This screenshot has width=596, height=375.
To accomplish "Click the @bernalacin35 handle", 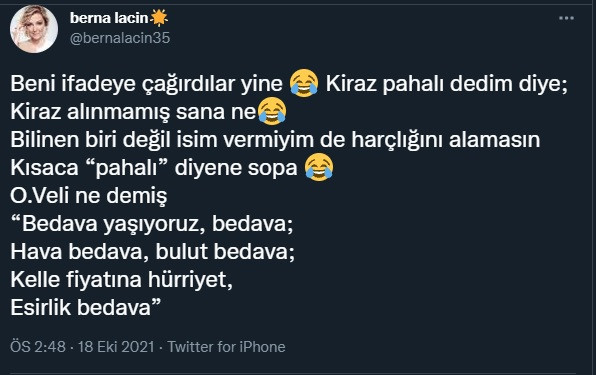I will pos(120,38).
